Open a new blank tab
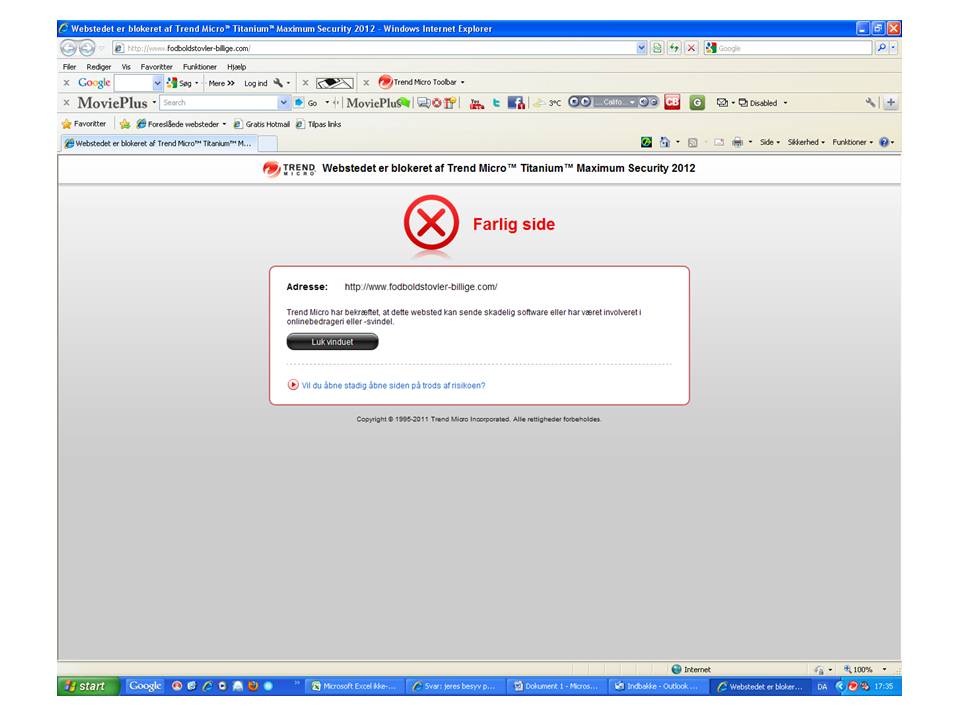Viewport: 960px width, 720px height. click(268, 143)
